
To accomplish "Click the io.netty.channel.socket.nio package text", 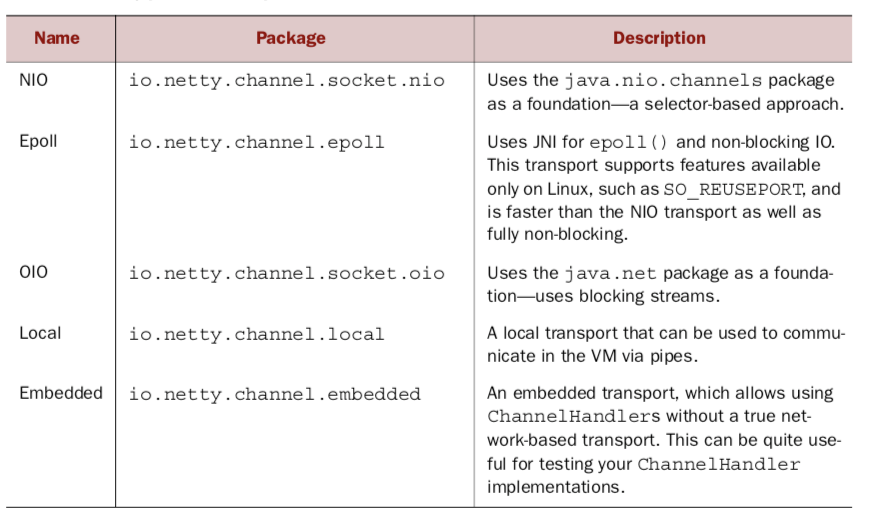I will pyautogui.click(x=287, y=81).
